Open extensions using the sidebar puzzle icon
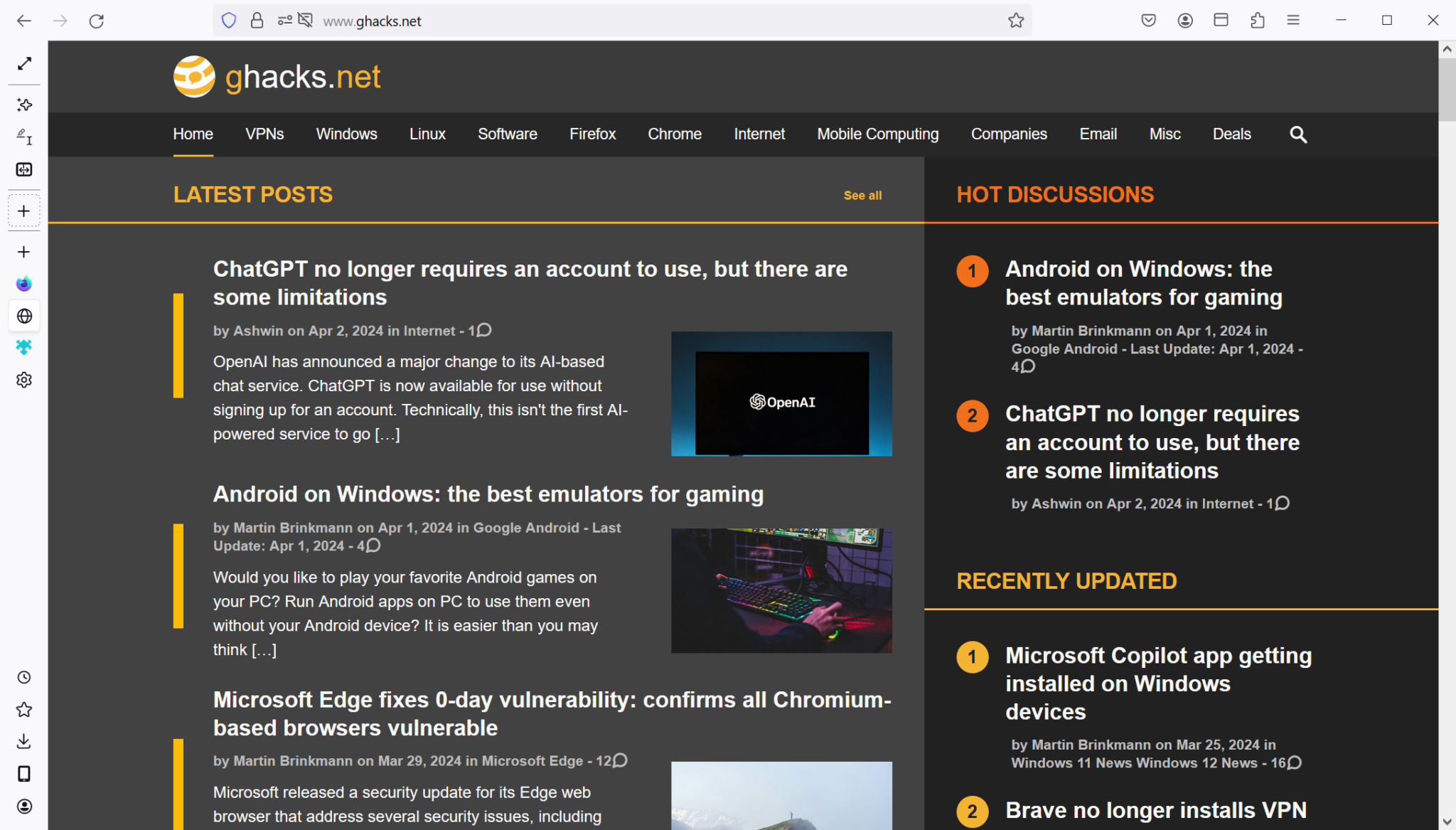The height and width of the screenshot is (830, 1456). (x=23, y=346)
